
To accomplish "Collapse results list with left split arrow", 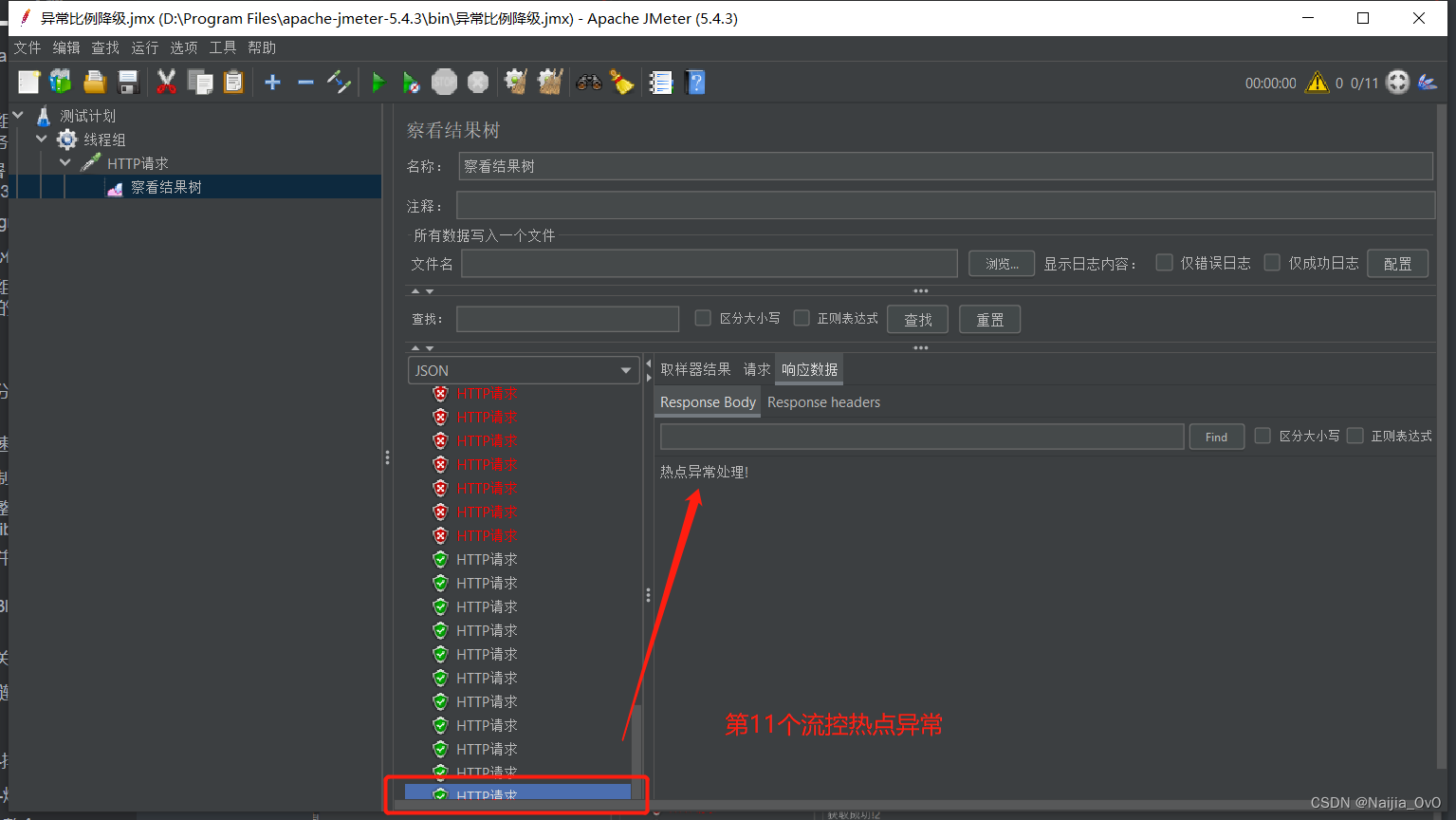I will pyautogui.click(x=649, y=364).
